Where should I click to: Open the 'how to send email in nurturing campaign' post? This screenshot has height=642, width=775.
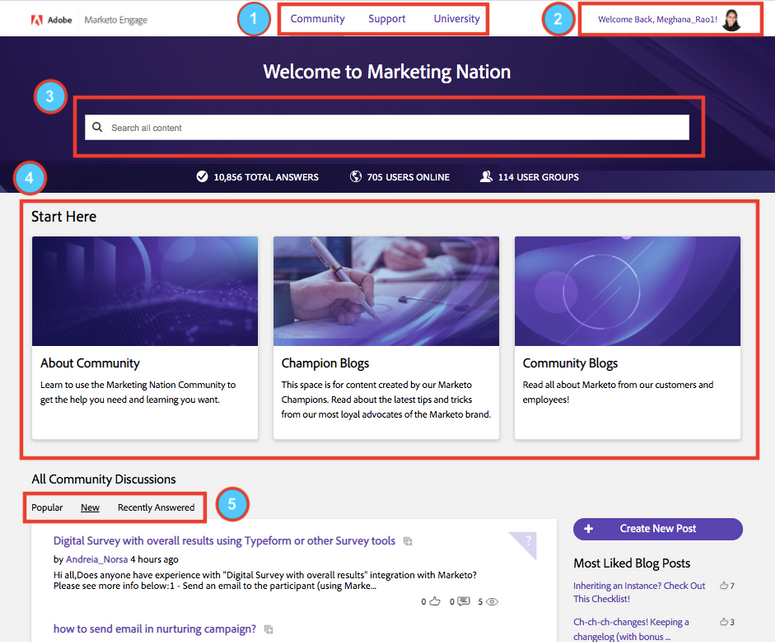[154, 629]
